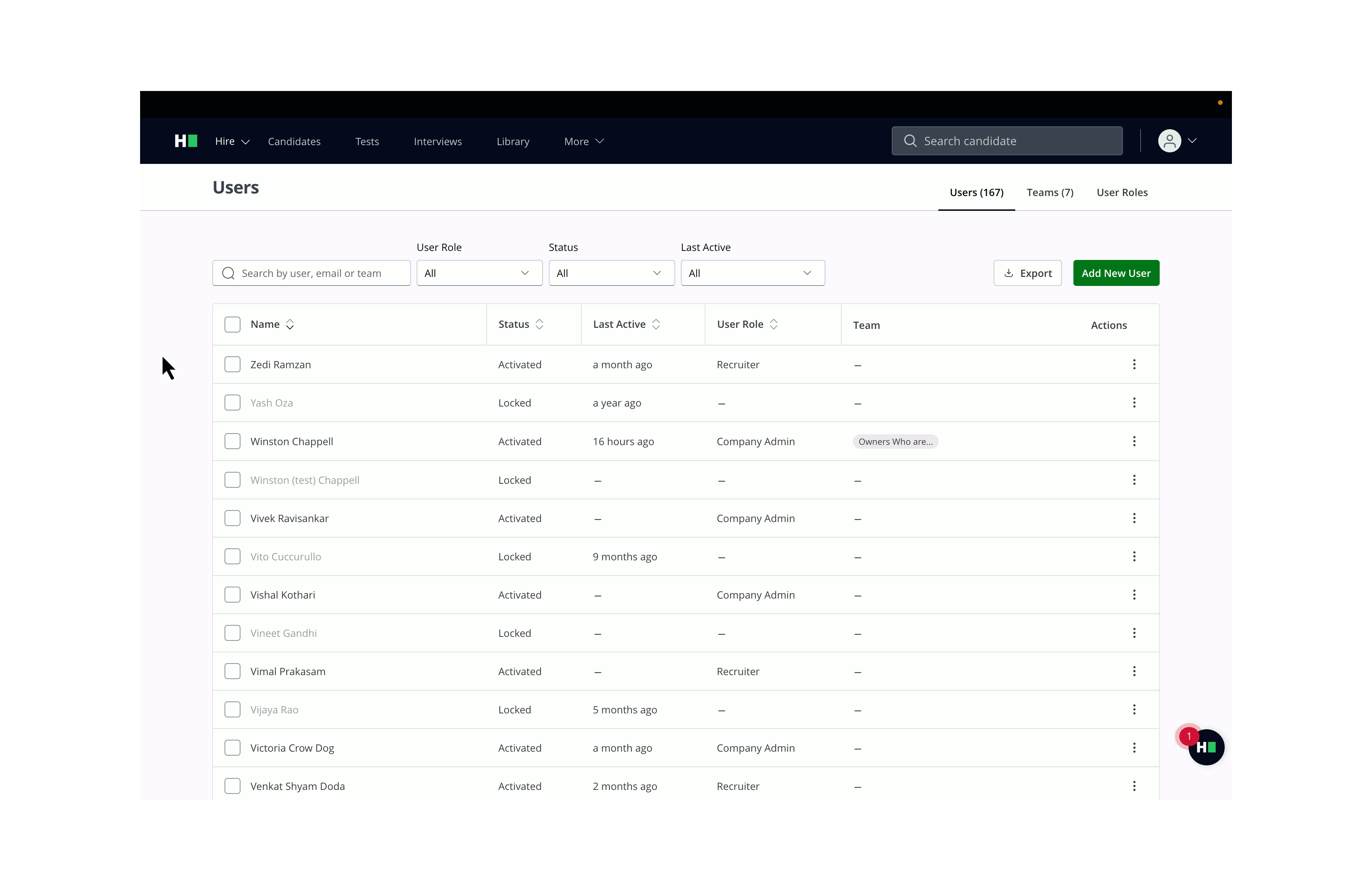Select the Yash Oza row checkbox

(x=232, y=403)
